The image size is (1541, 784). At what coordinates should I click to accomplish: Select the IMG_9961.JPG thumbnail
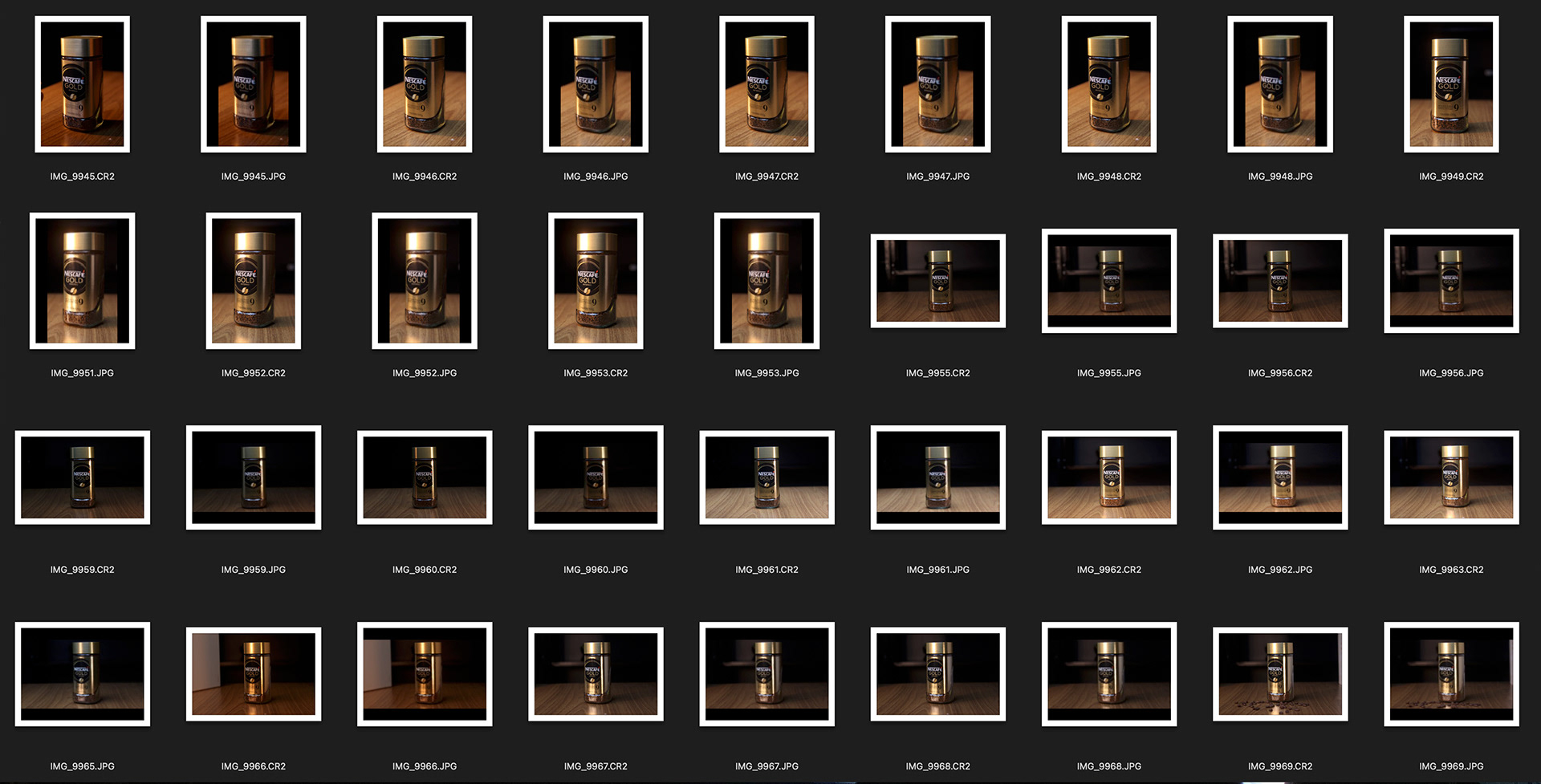pyautogui.click(x=938, y=477)
